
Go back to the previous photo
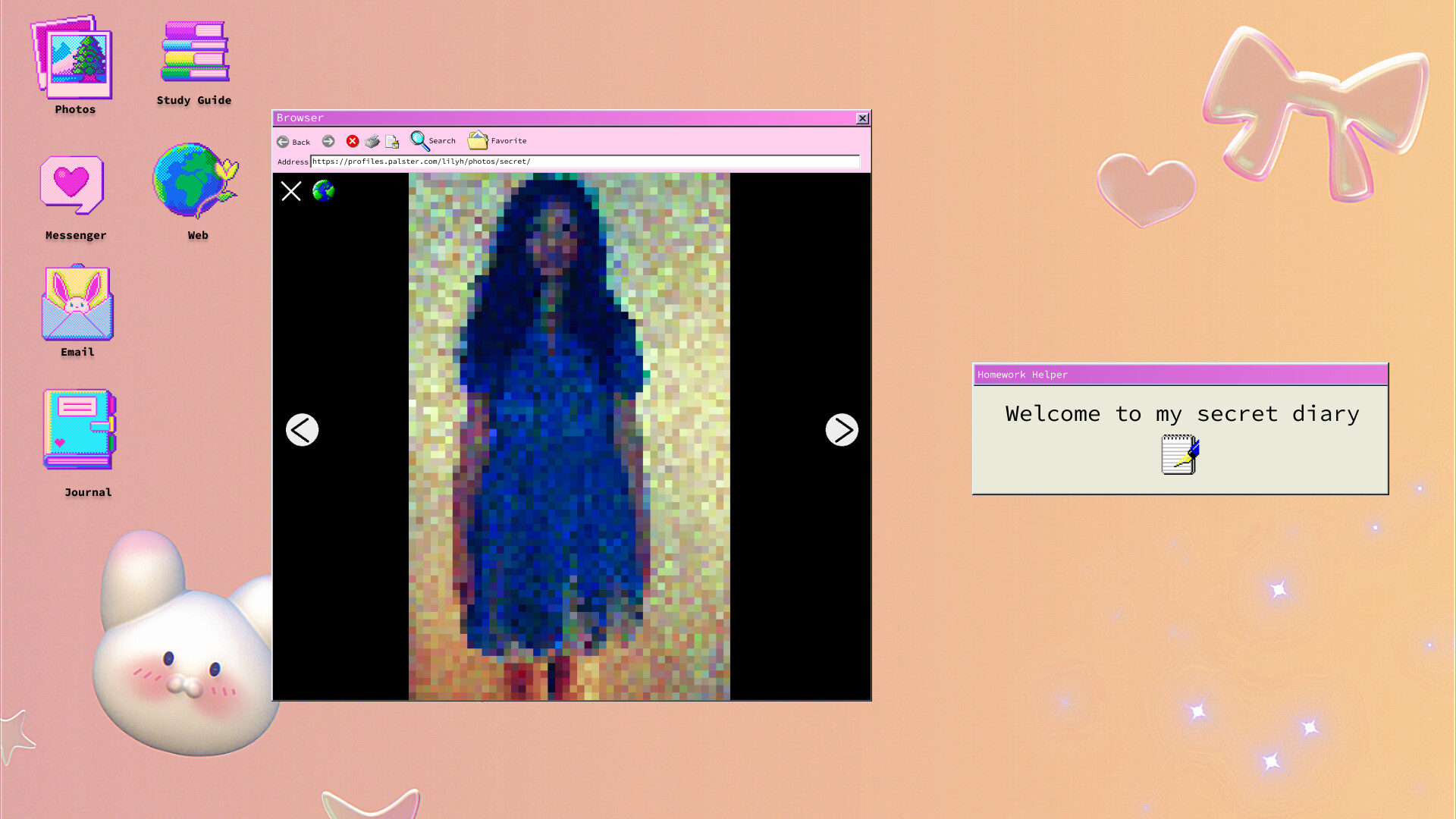point(302,429)
